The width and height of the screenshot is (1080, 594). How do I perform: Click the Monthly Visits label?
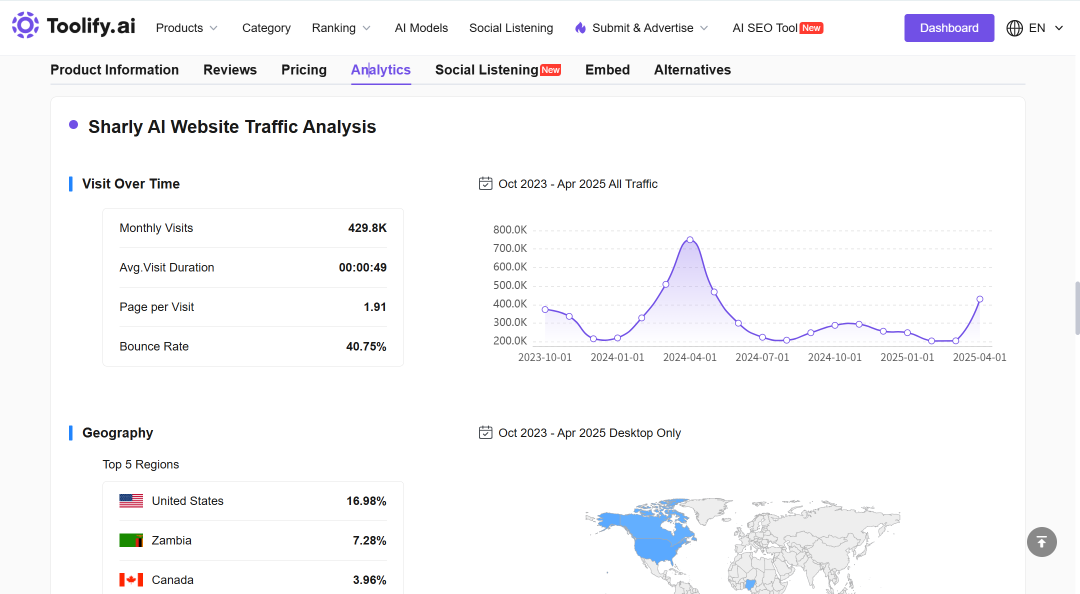(156, 228)
